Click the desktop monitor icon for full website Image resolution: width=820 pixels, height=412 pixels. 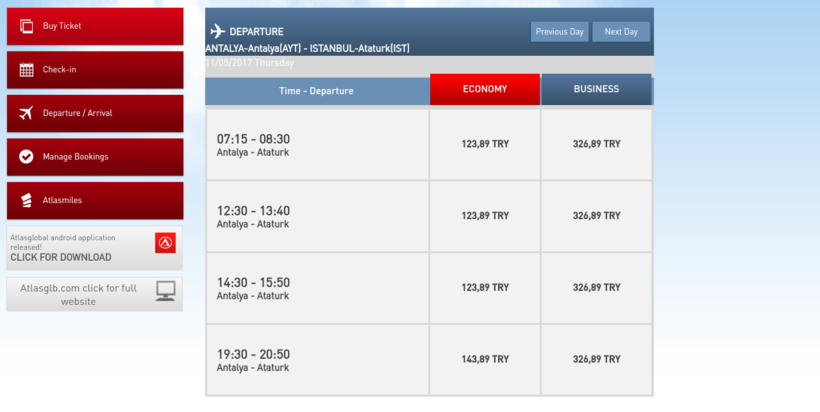[x=165, y=291]
